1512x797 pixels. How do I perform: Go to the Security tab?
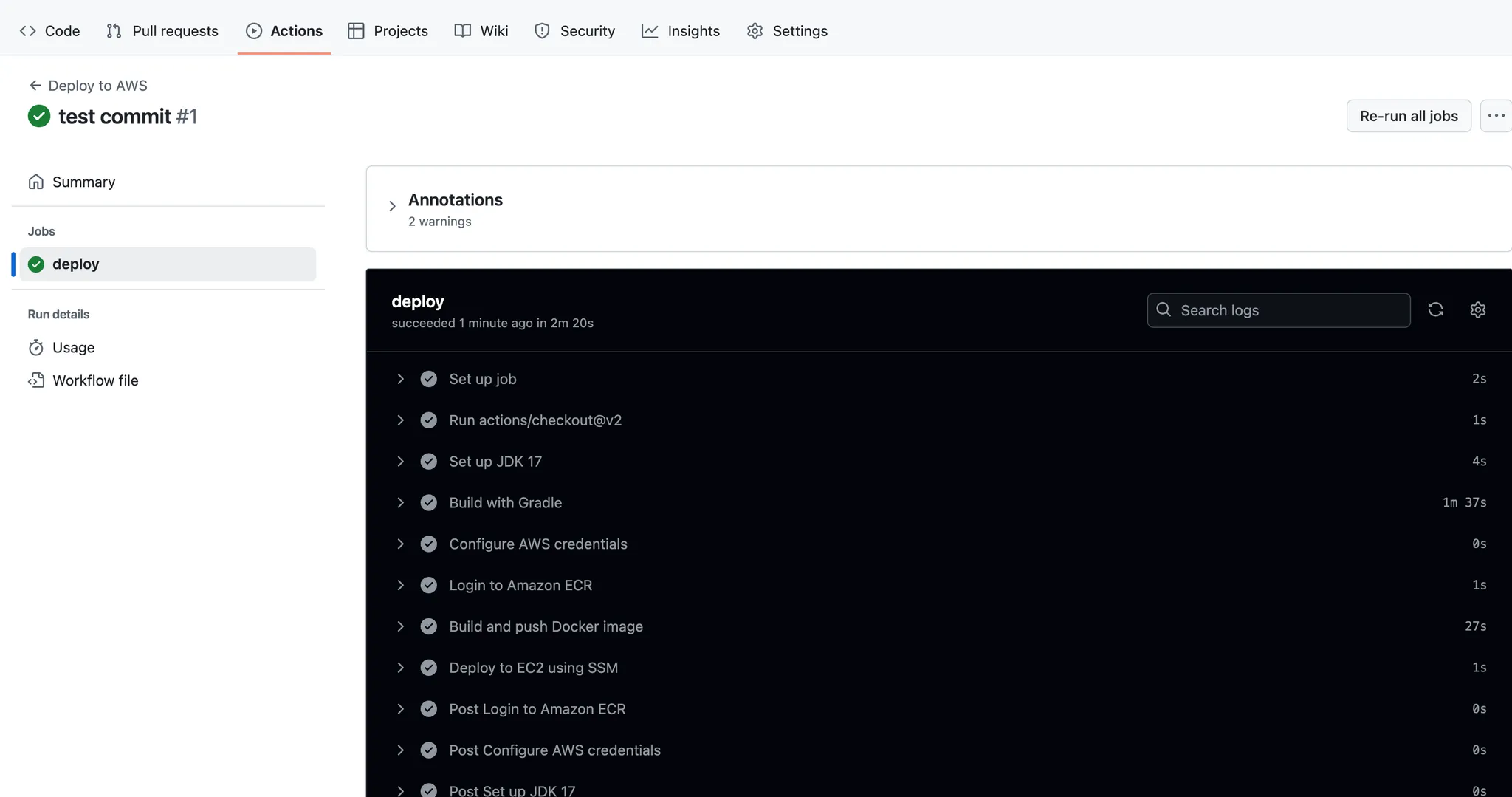pyautogui.click(x=574, y=31)
